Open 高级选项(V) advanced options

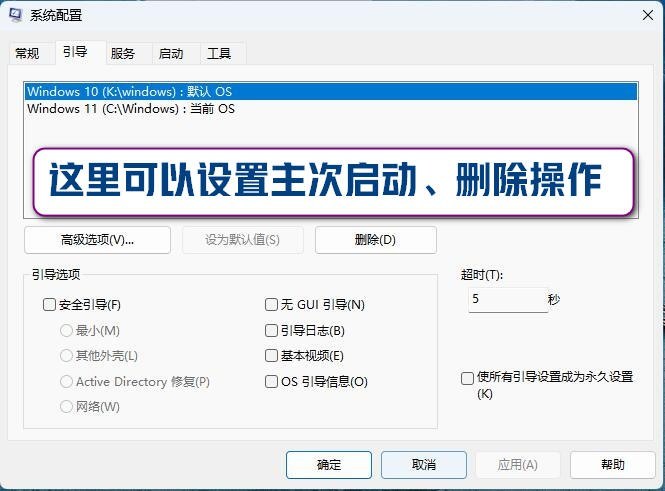click(97, 240)
